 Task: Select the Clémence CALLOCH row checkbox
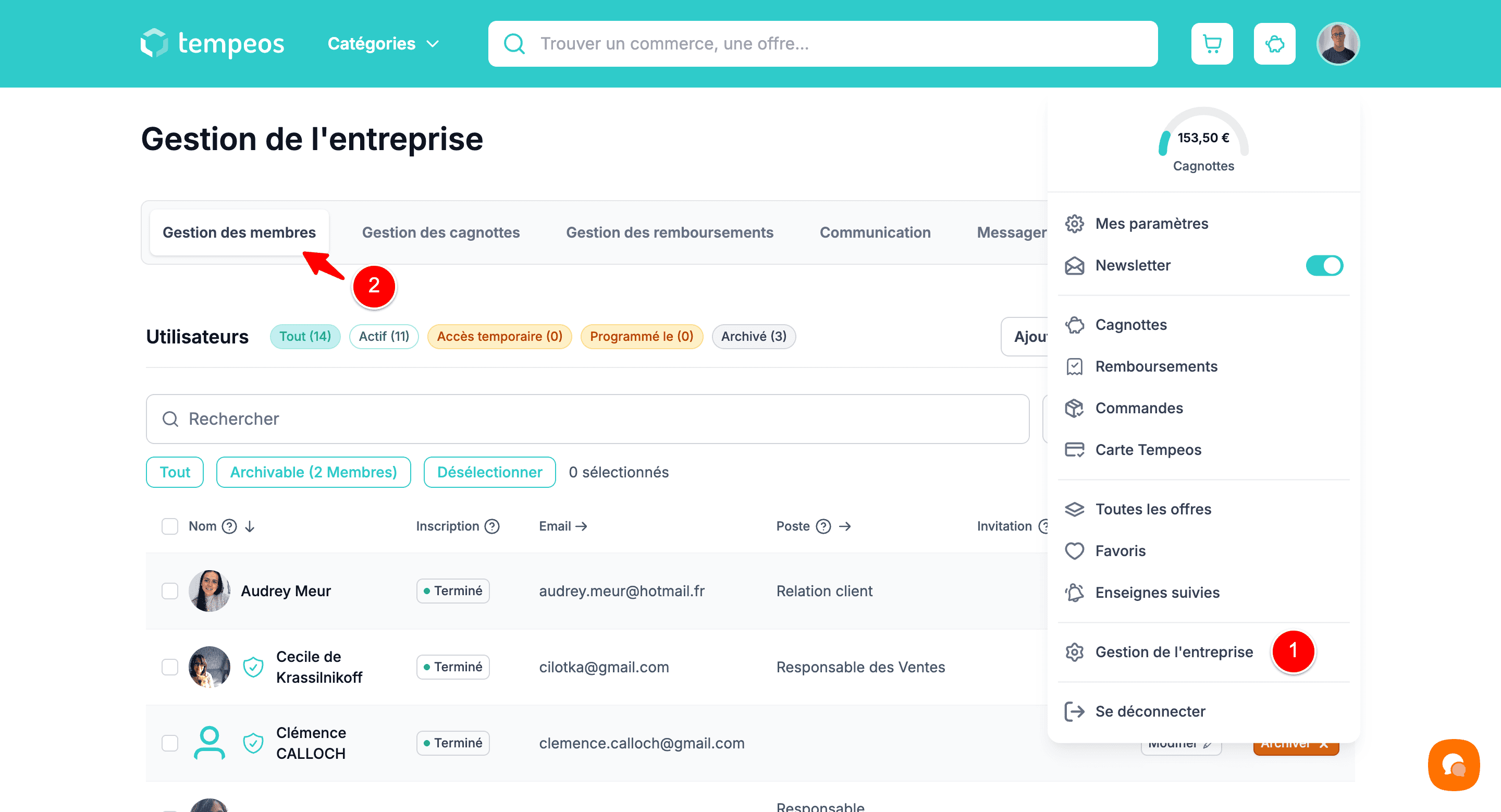click(x=169, y=743)
